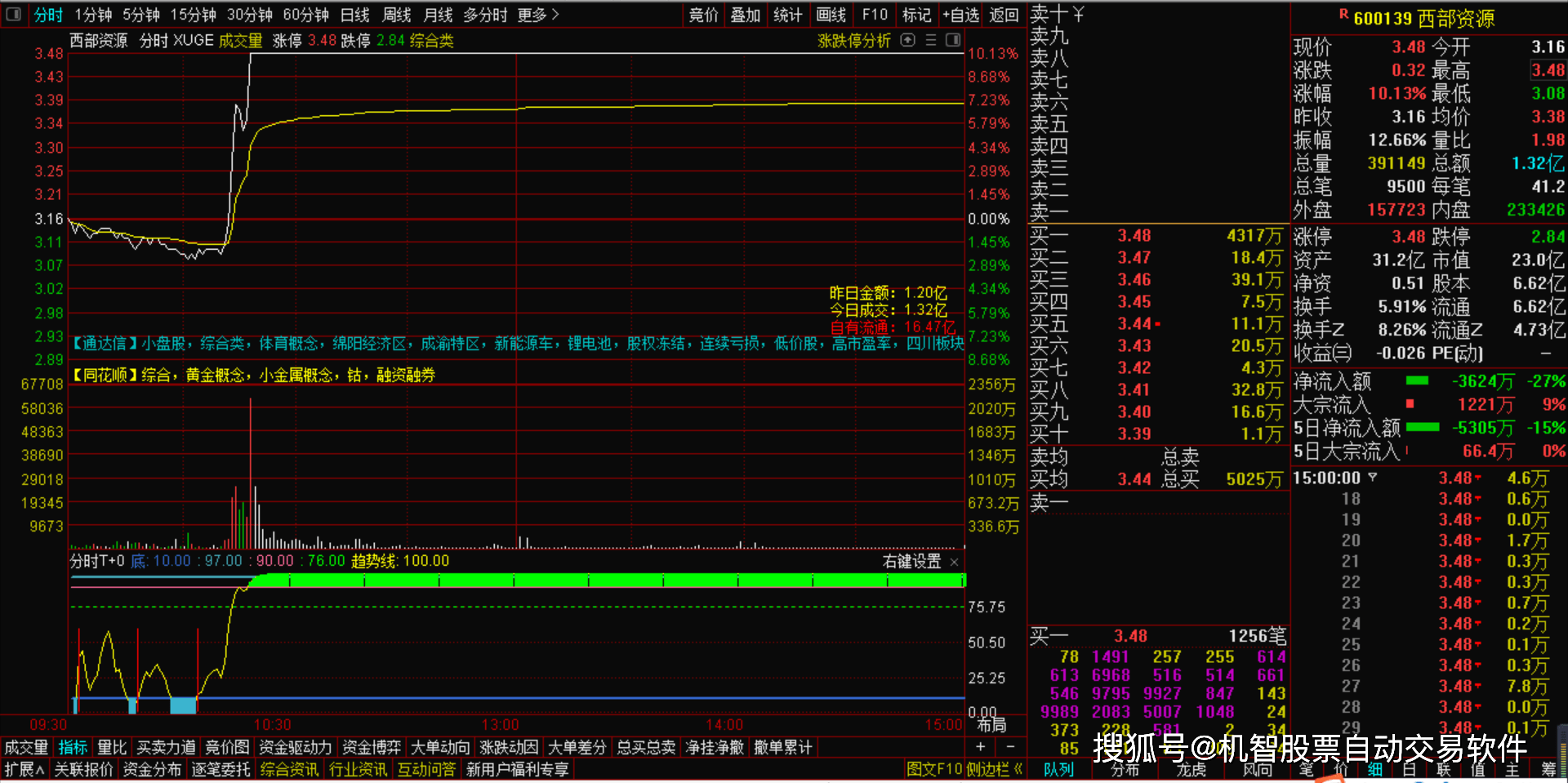Open the 周线 weekly chart

coord(396,15)
